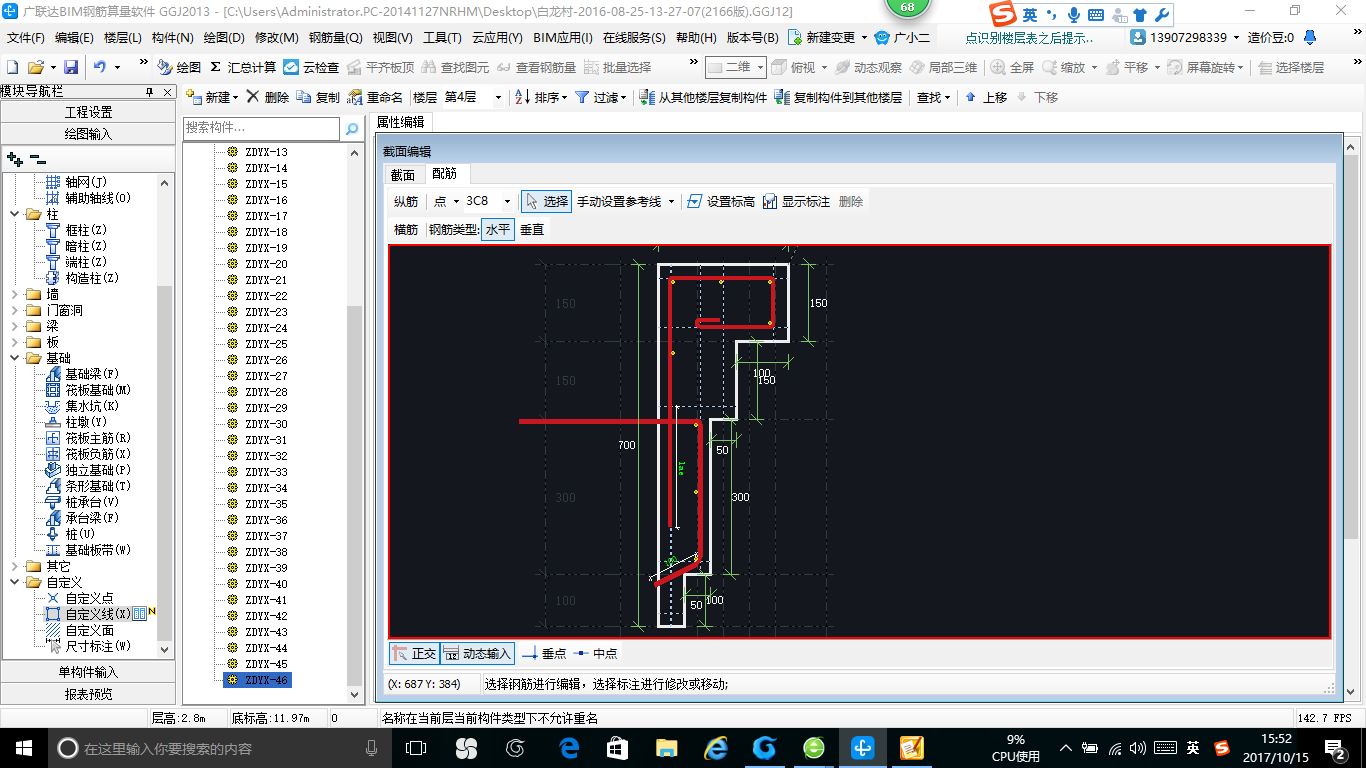
Task: Collapse the 柱 tree folder
Action: click(14, 214)
